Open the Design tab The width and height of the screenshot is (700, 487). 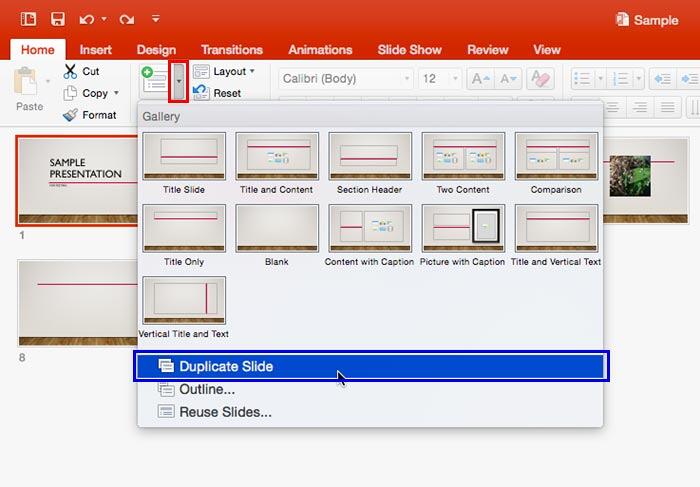pos(156,50)
